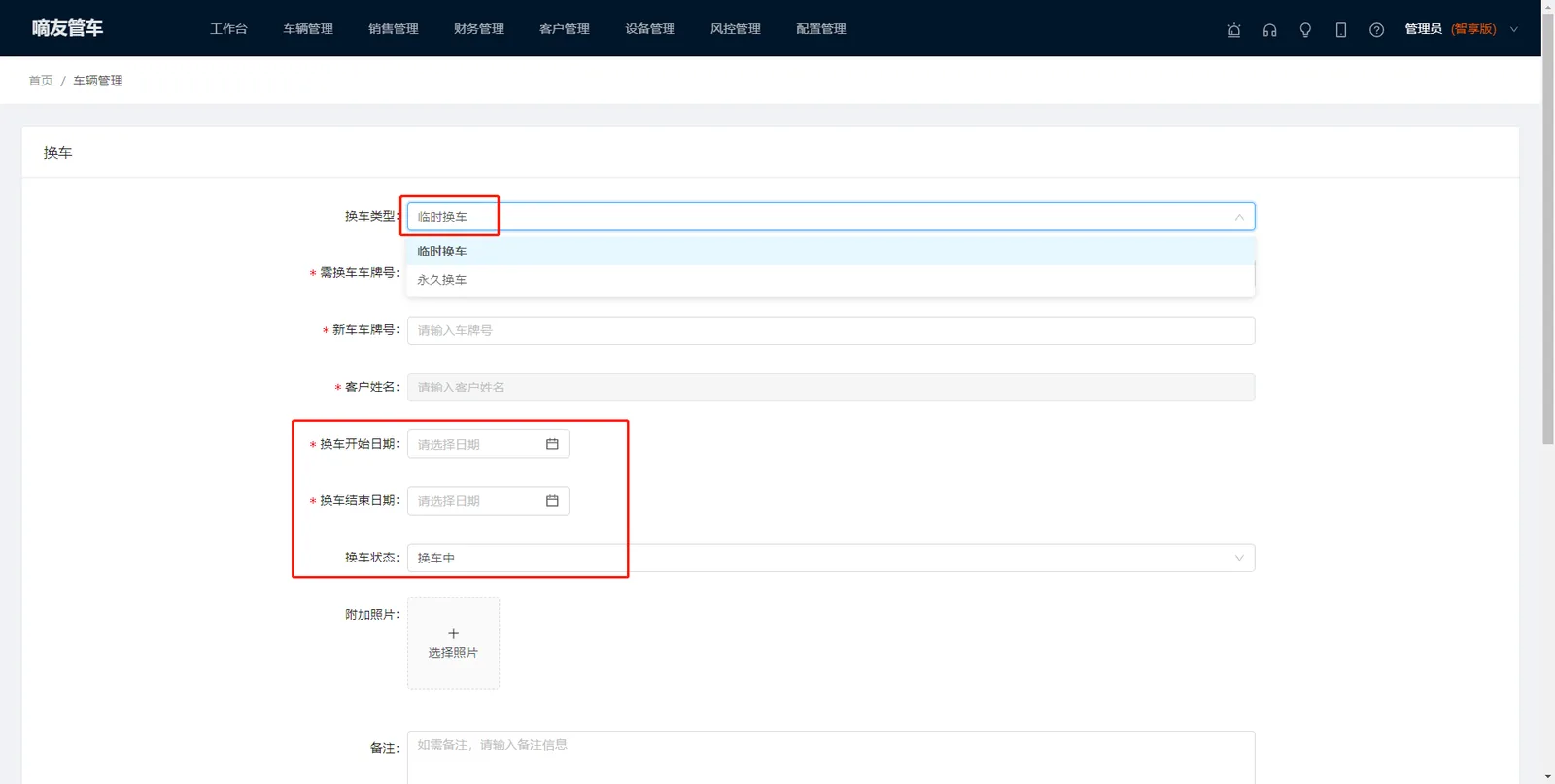Image resolution: width=1555 pixels, height=784 pixels.
Task: Open the alarm bell notifications icon
Action: pos(1234,30)
